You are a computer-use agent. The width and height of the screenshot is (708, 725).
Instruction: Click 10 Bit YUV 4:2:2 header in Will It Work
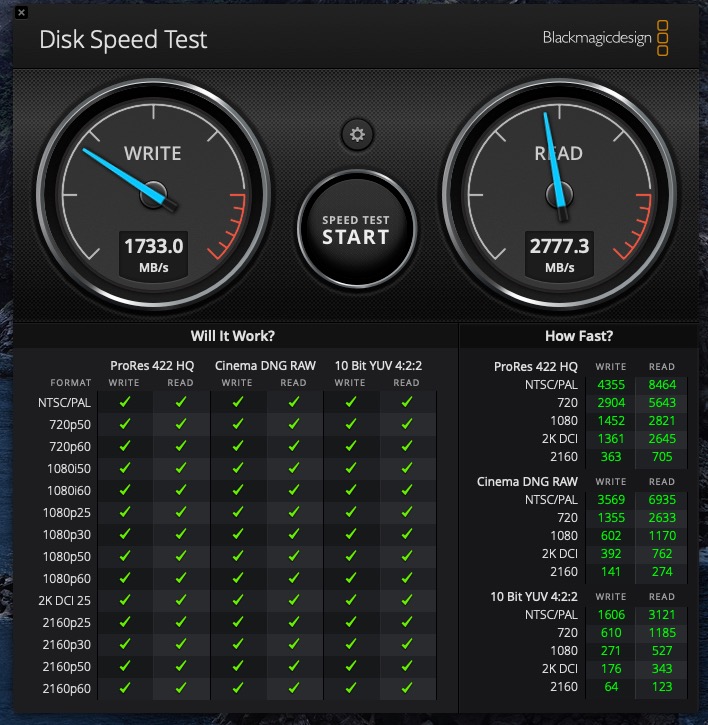click(378, 366)
